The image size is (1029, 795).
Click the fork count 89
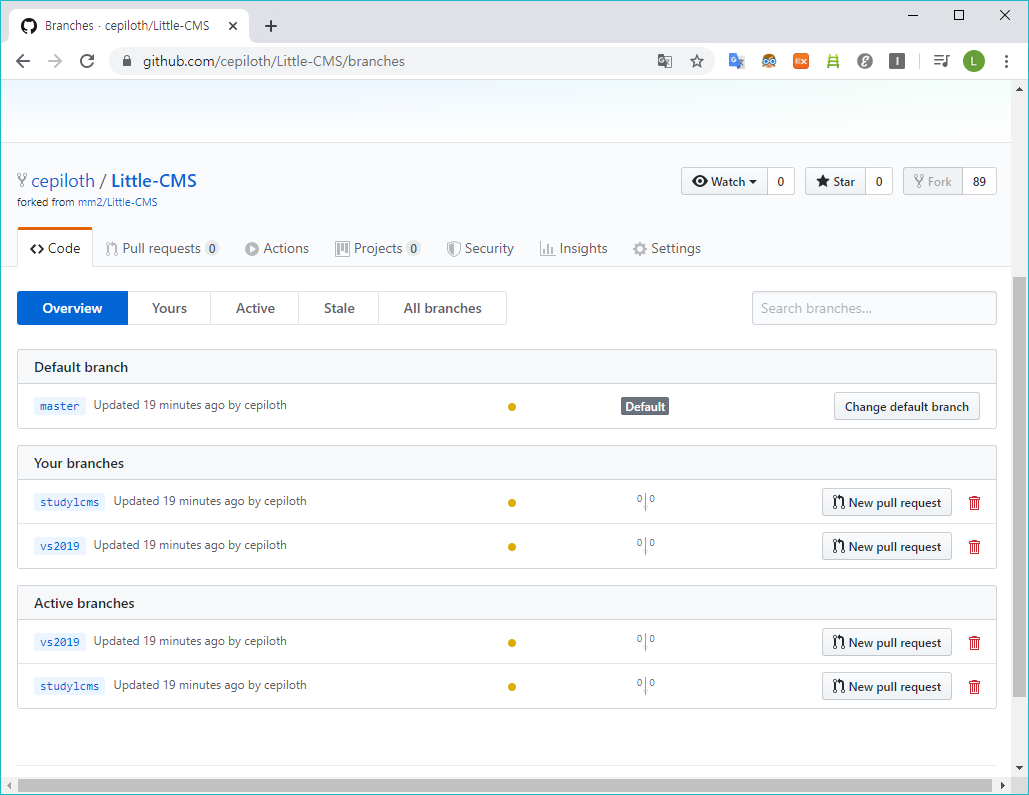[x=979, y=182]
